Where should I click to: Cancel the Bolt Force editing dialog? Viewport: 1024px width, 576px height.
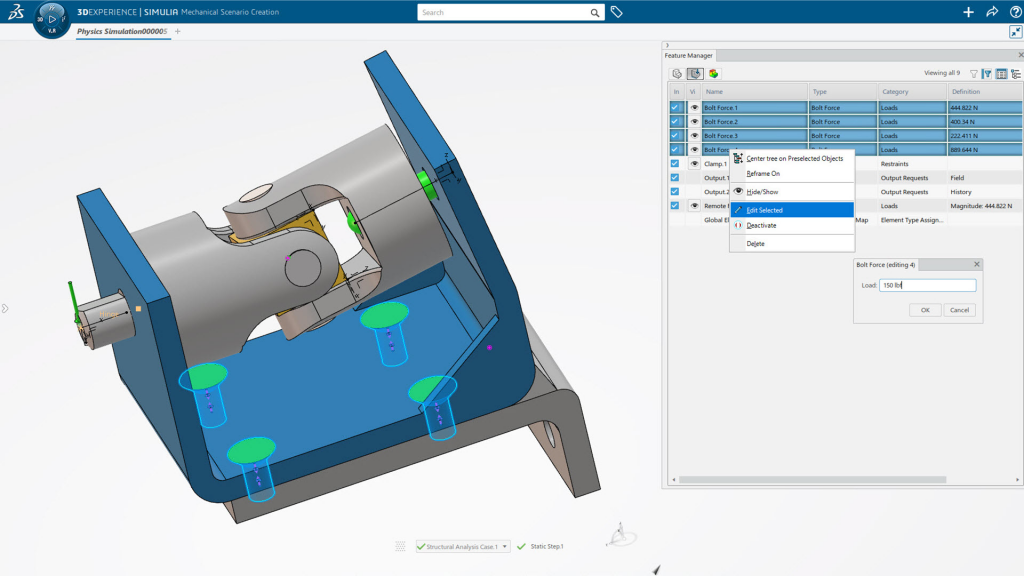(959, 310)
